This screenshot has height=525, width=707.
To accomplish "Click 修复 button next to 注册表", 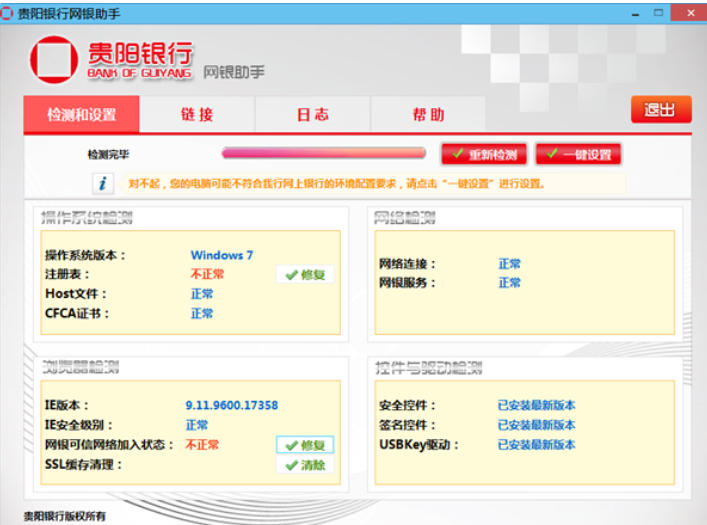I will [x=305, y=275].
